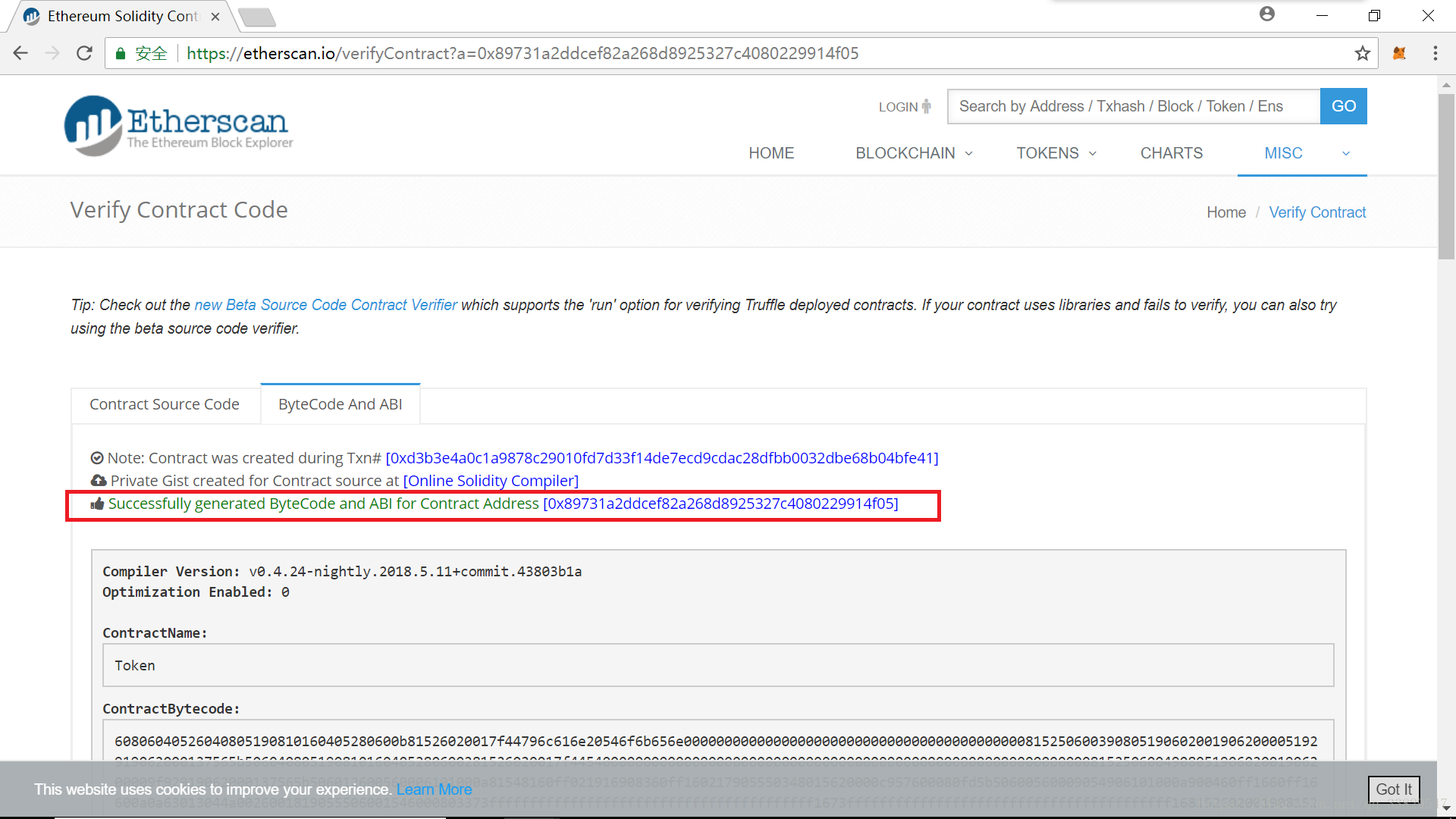Click the Ethereum Solidity browser tab

[x=122, y=17]
